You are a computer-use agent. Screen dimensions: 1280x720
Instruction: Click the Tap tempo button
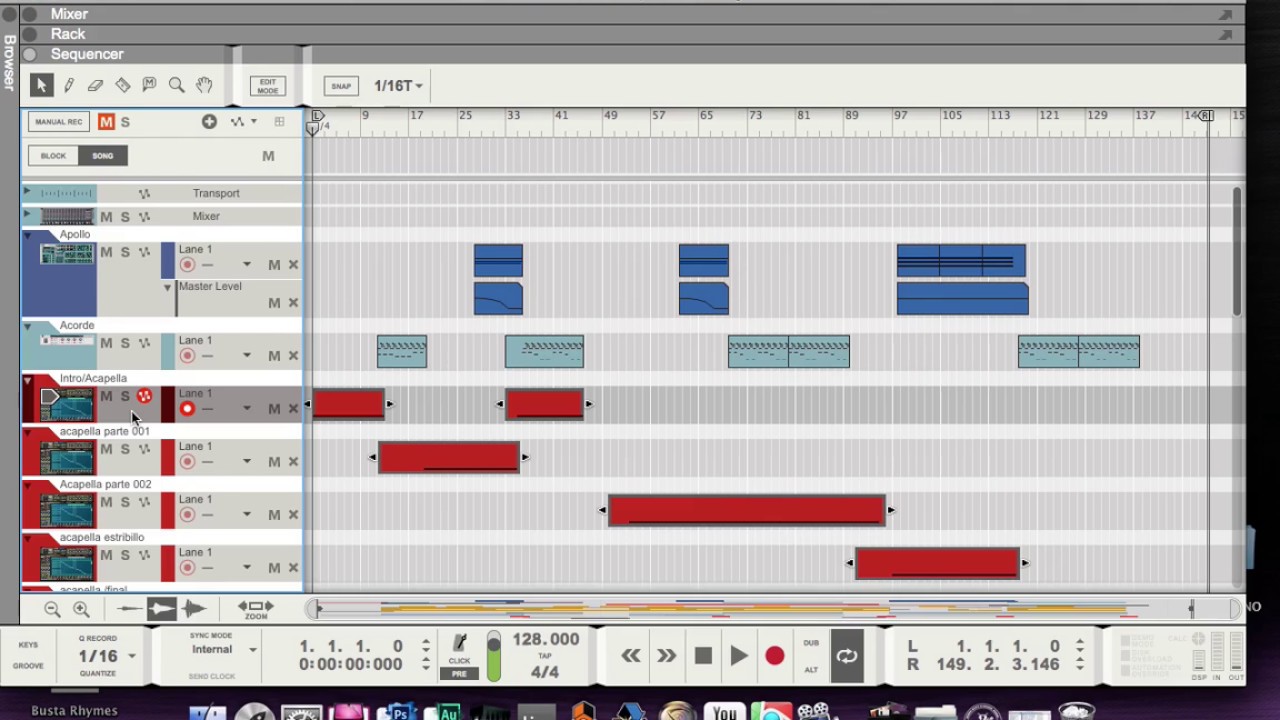[x=545, y=656]
